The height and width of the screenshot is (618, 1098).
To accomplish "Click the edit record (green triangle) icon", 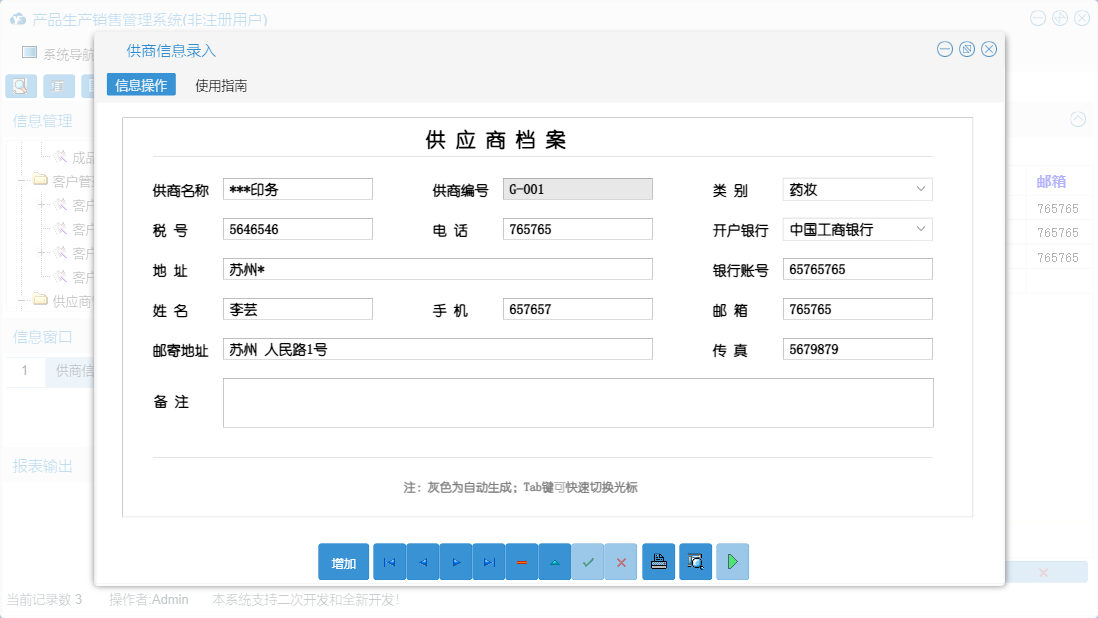I will point(555,561).
